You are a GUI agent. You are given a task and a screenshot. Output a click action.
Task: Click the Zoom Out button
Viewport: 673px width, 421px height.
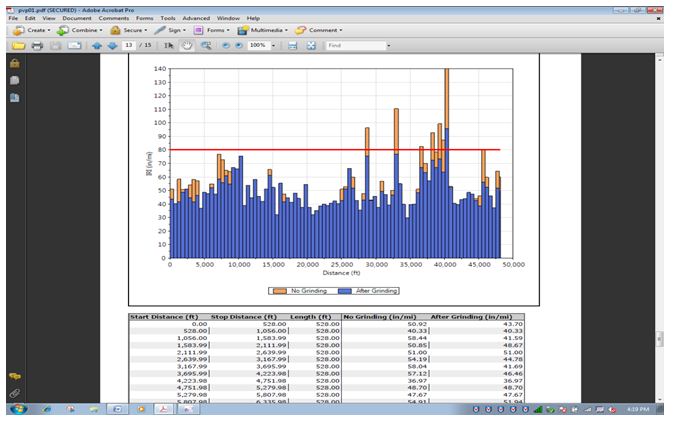pos(225,45)
